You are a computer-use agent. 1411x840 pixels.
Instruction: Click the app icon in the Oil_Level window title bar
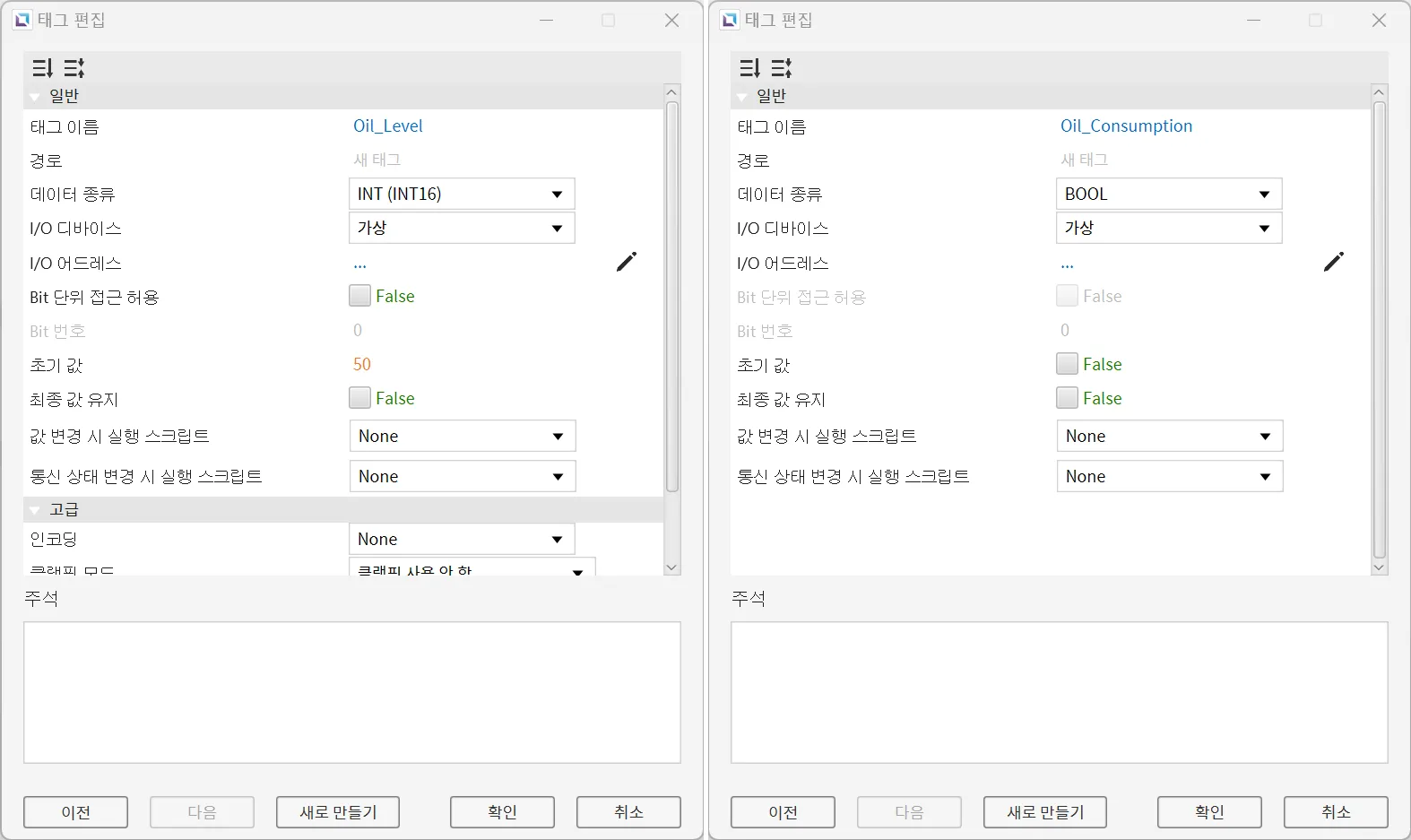tap(22, 20)
